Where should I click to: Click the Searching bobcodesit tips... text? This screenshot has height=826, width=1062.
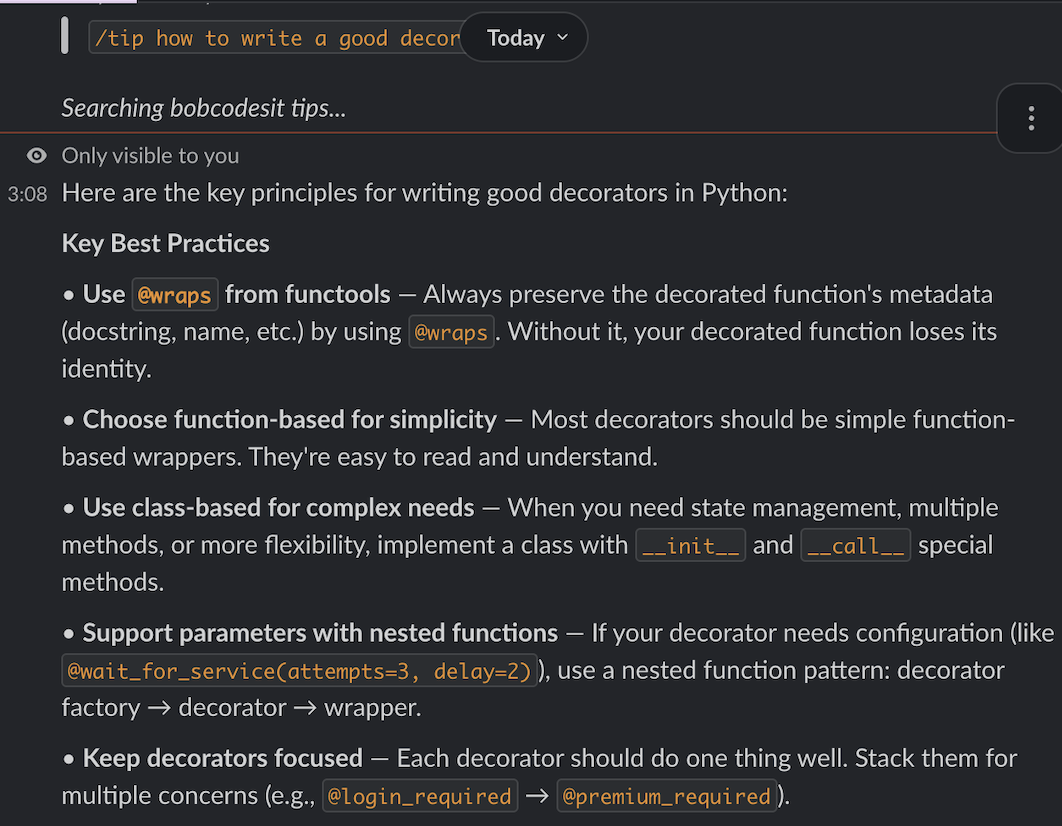203,108
